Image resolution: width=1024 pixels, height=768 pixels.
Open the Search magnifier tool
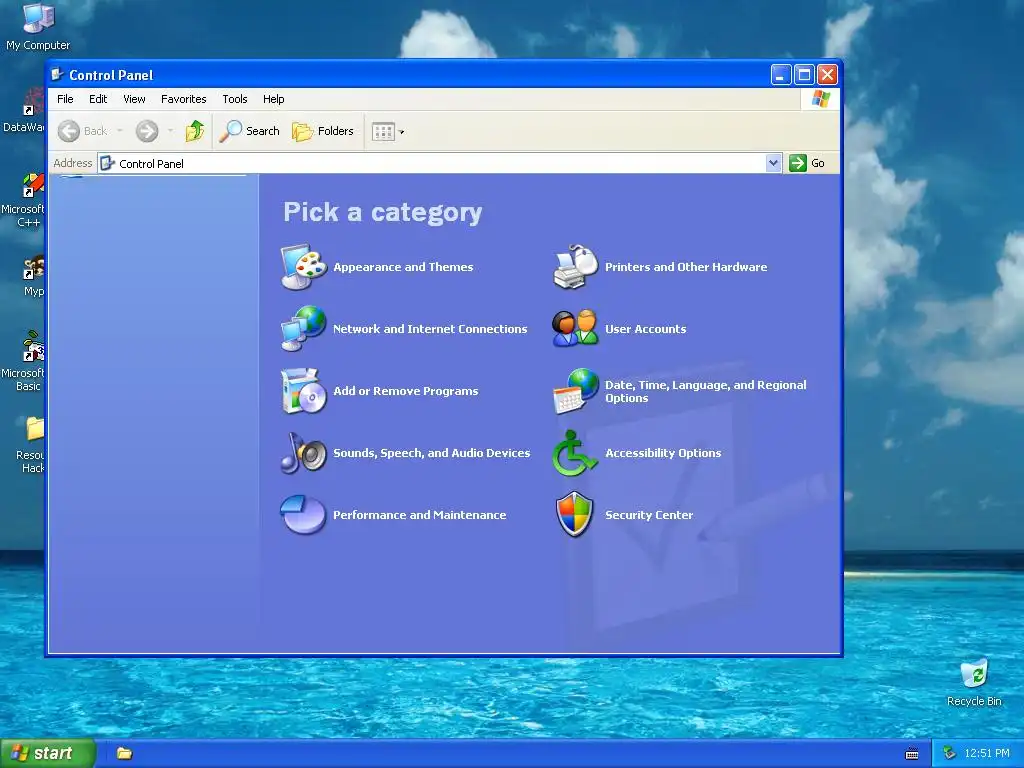pos(249,131)
